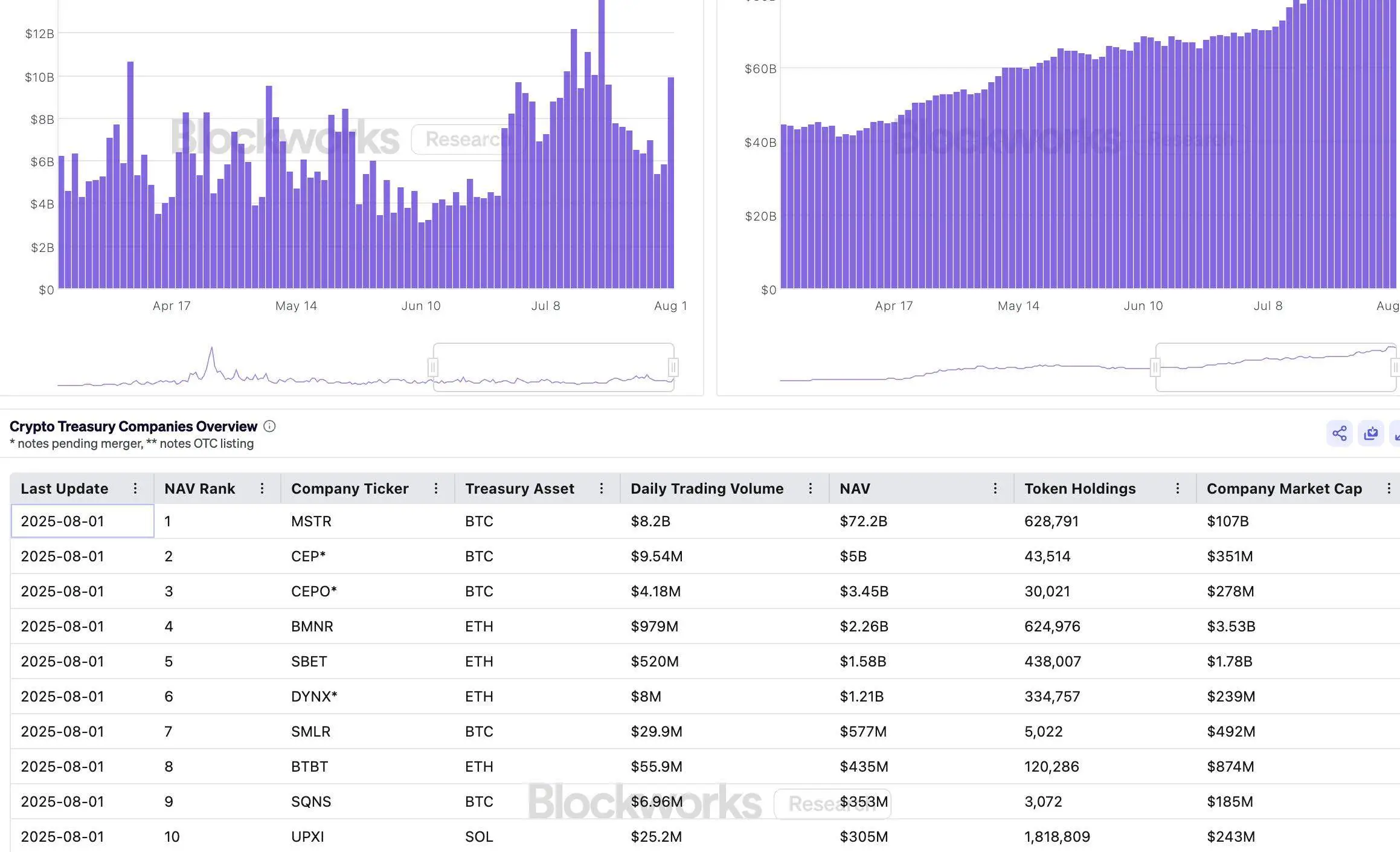1400x852 pixels.
Task: Click info icon beside Crypto Treasury Companies Overview
Action: pyautogui.click(x=270, y=427)
